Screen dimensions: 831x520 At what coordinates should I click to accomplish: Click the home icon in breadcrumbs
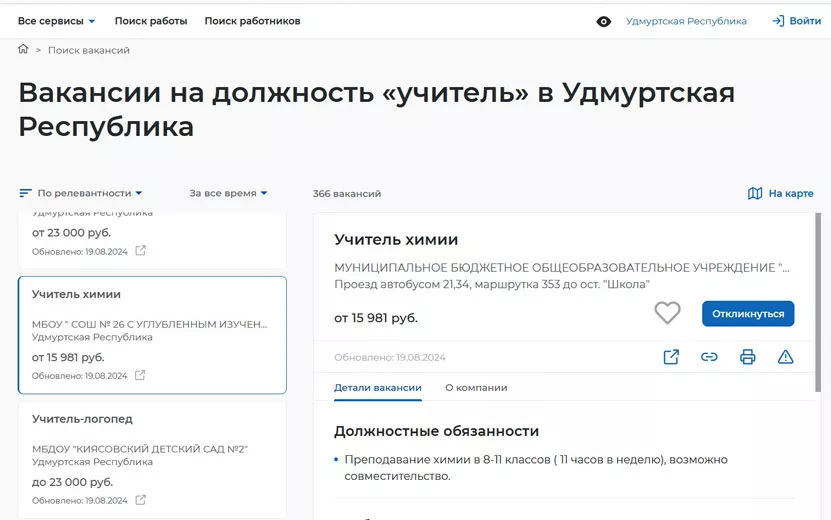coord(23,49)
